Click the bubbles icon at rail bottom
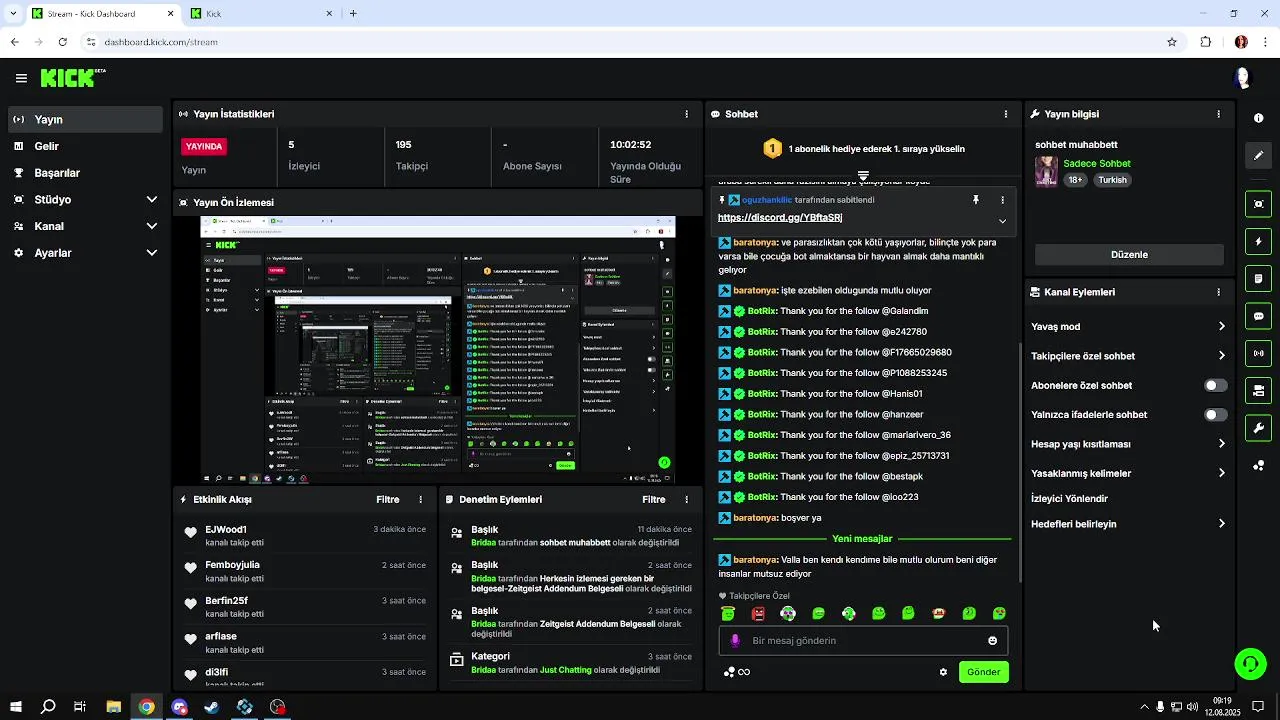Viewport: 1280px width, 720px height. tap(1258, 466)
